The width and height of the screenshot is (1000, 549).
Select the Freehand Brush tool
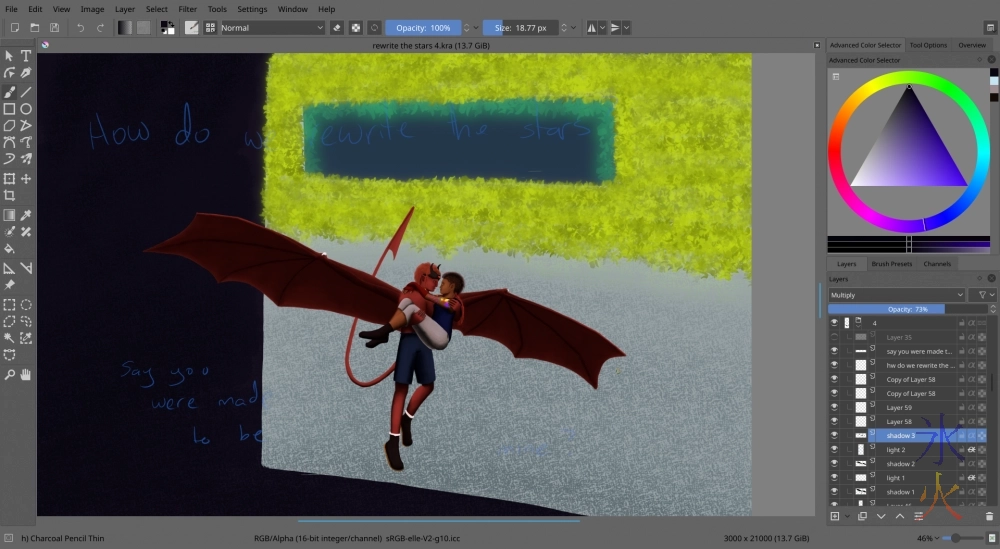[x=9, y=91]
